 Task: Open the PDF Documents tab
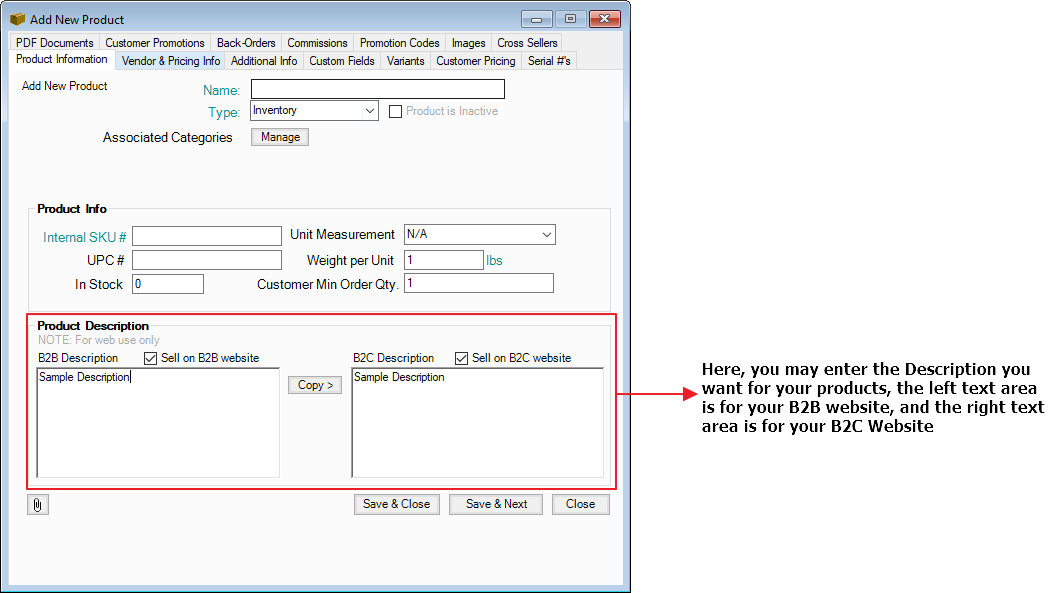coord(55,43)
